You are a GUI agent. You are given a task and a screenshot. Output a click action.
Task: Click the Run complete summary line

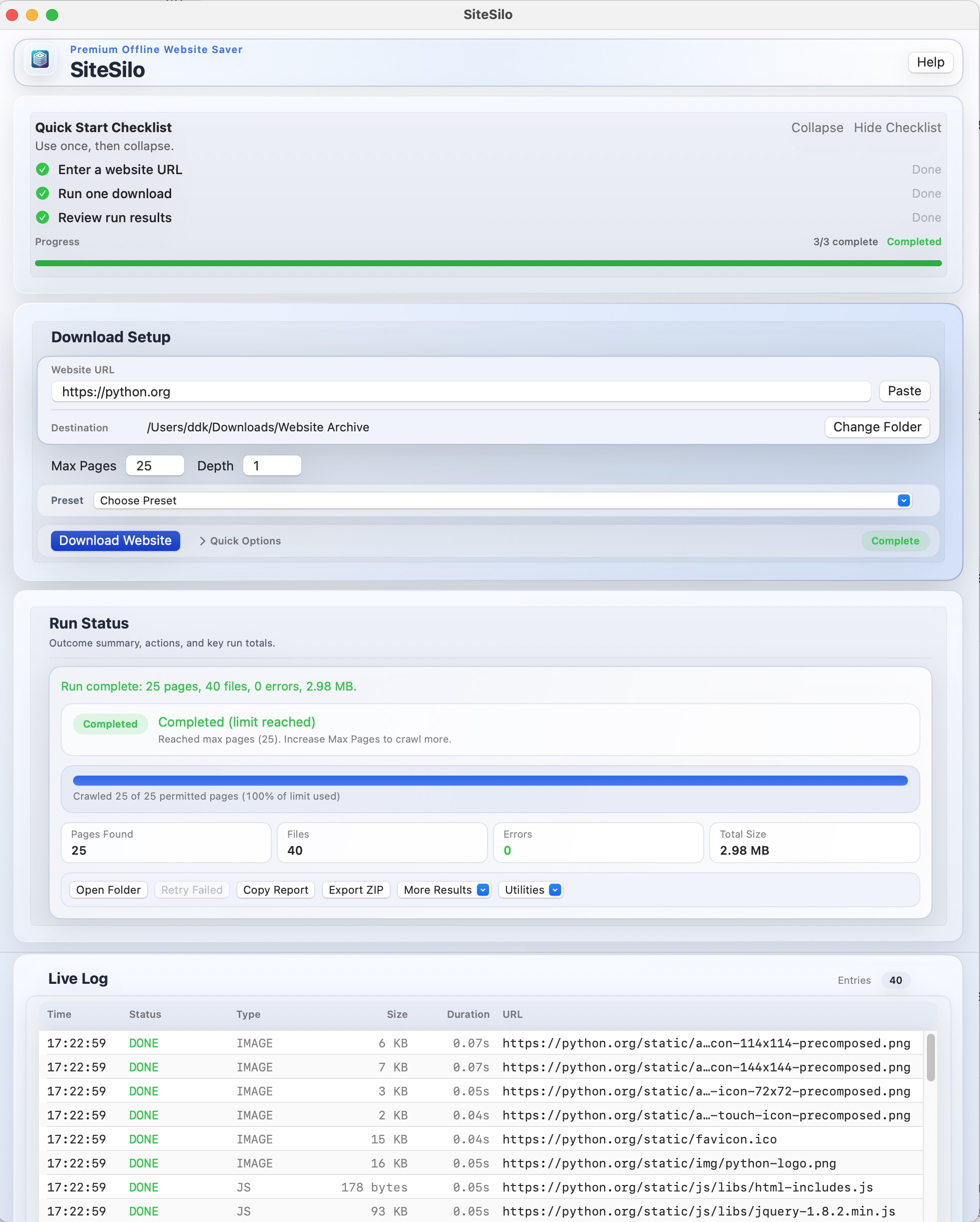tap(209, 686)
